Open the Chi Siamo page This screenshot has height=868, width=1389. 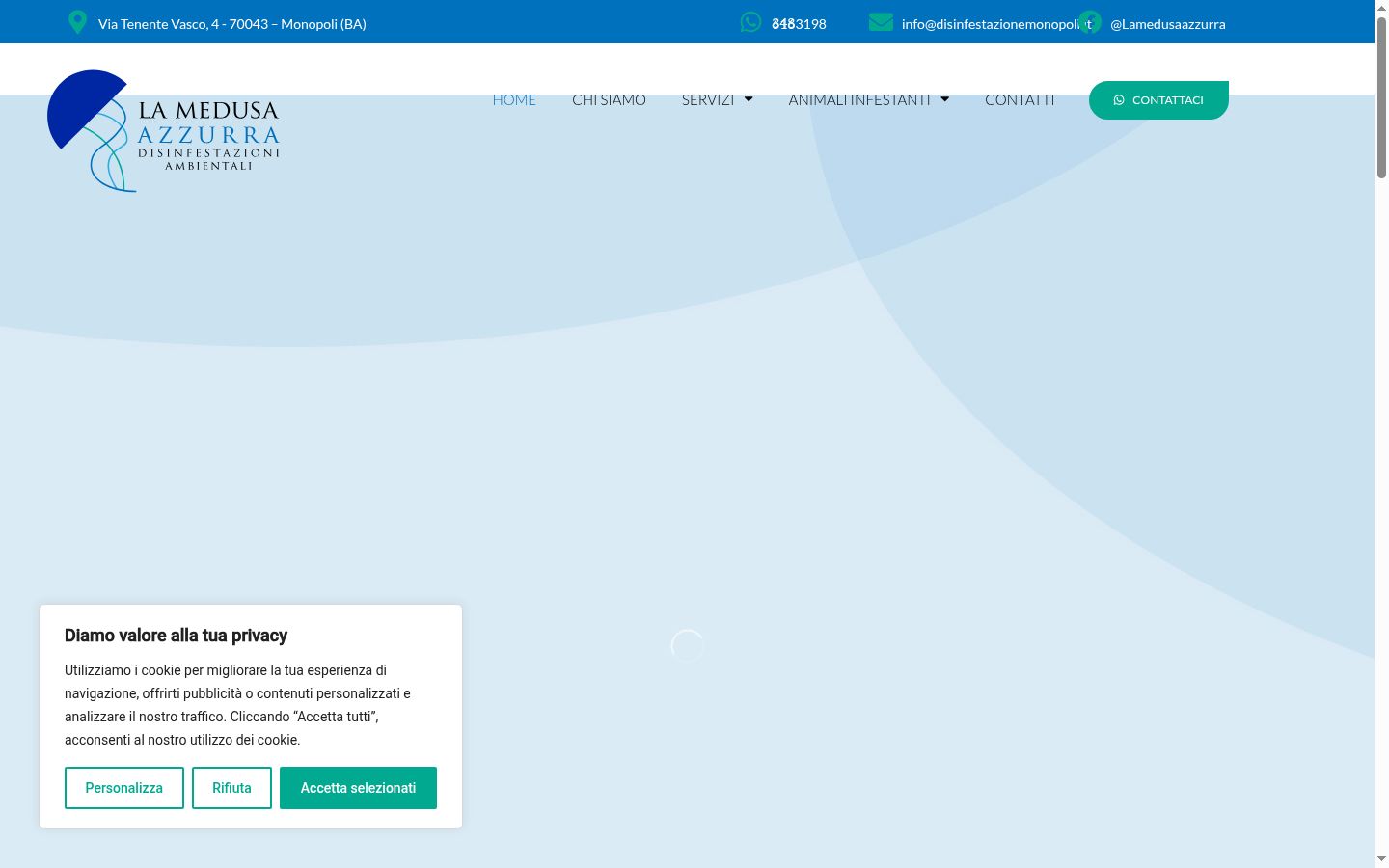click(x=609, y=99)
